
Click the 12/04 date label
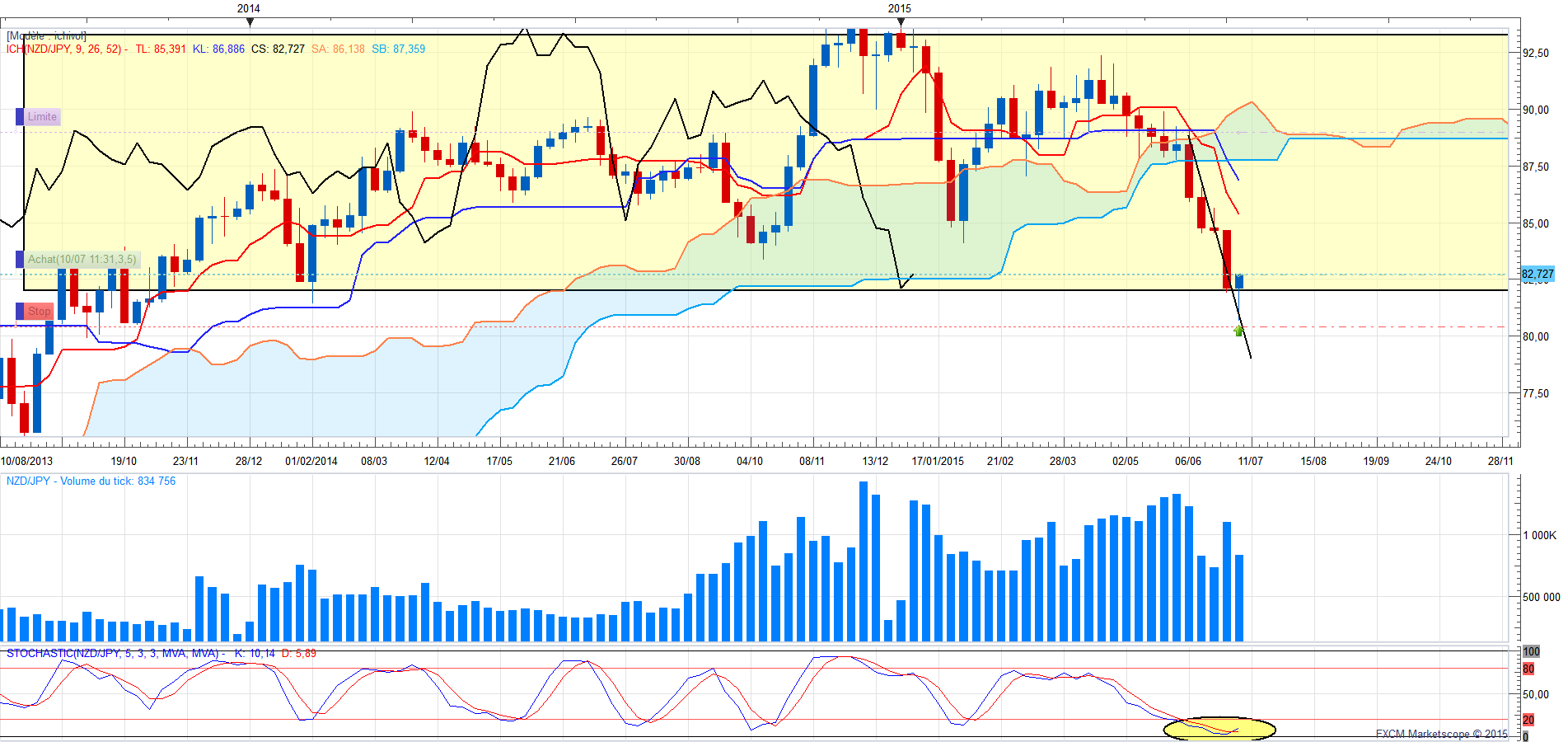point(437,462)
